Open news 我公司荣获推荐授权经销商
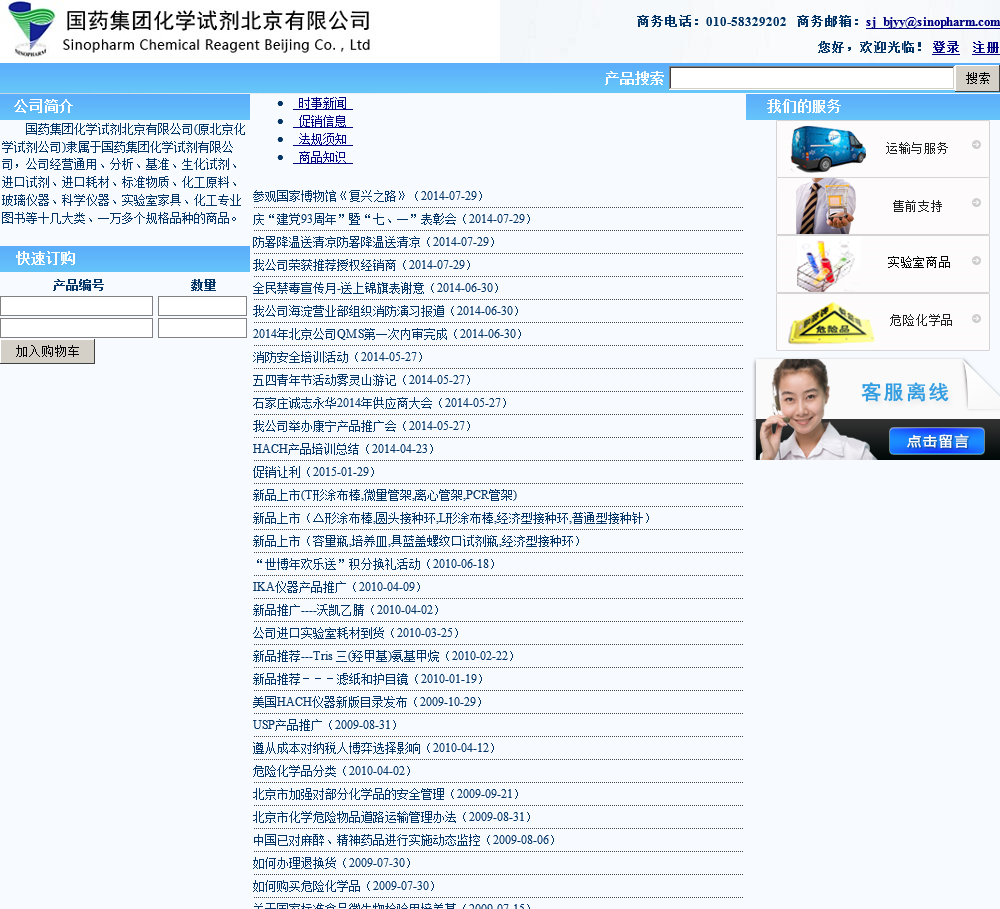 (362, 265)
